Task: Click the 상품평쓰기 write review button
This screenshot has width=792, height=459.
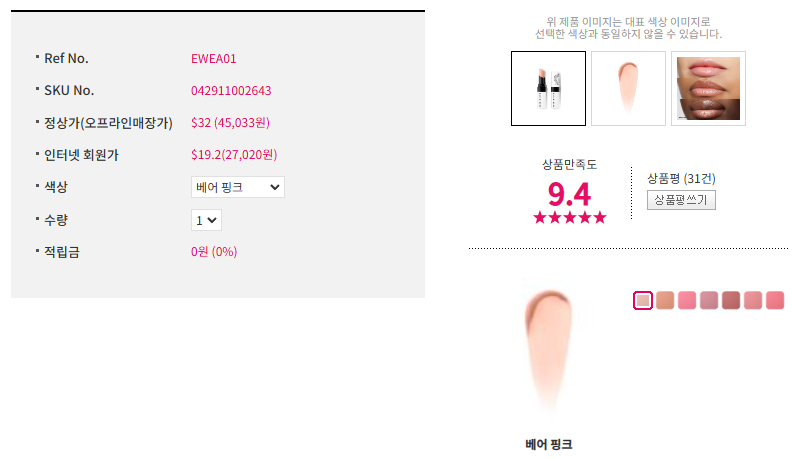Action: point(681,200)
